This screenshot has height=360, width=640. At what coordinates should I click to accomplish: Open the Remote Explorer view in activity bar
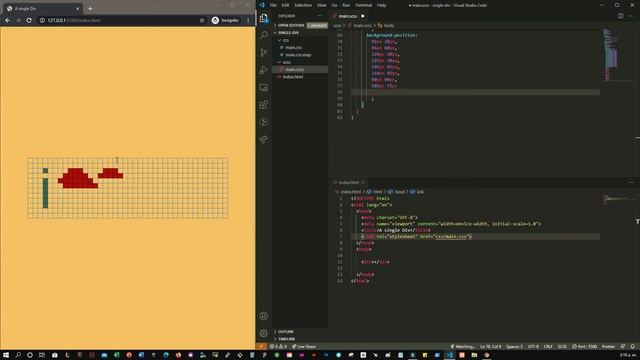pyautogui.click(x=264, y=87)
